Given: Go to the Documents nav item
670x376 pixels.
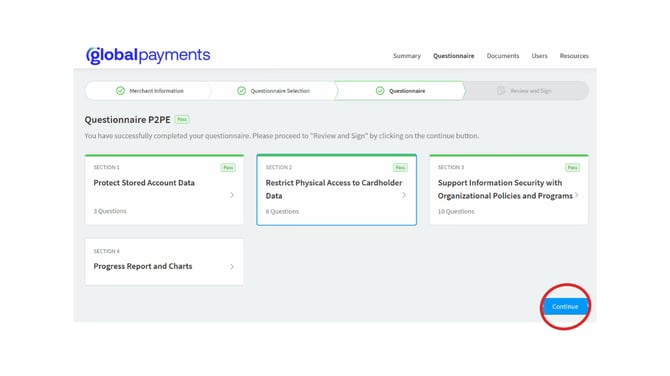Looking at the screenshot, I should 502,56.
